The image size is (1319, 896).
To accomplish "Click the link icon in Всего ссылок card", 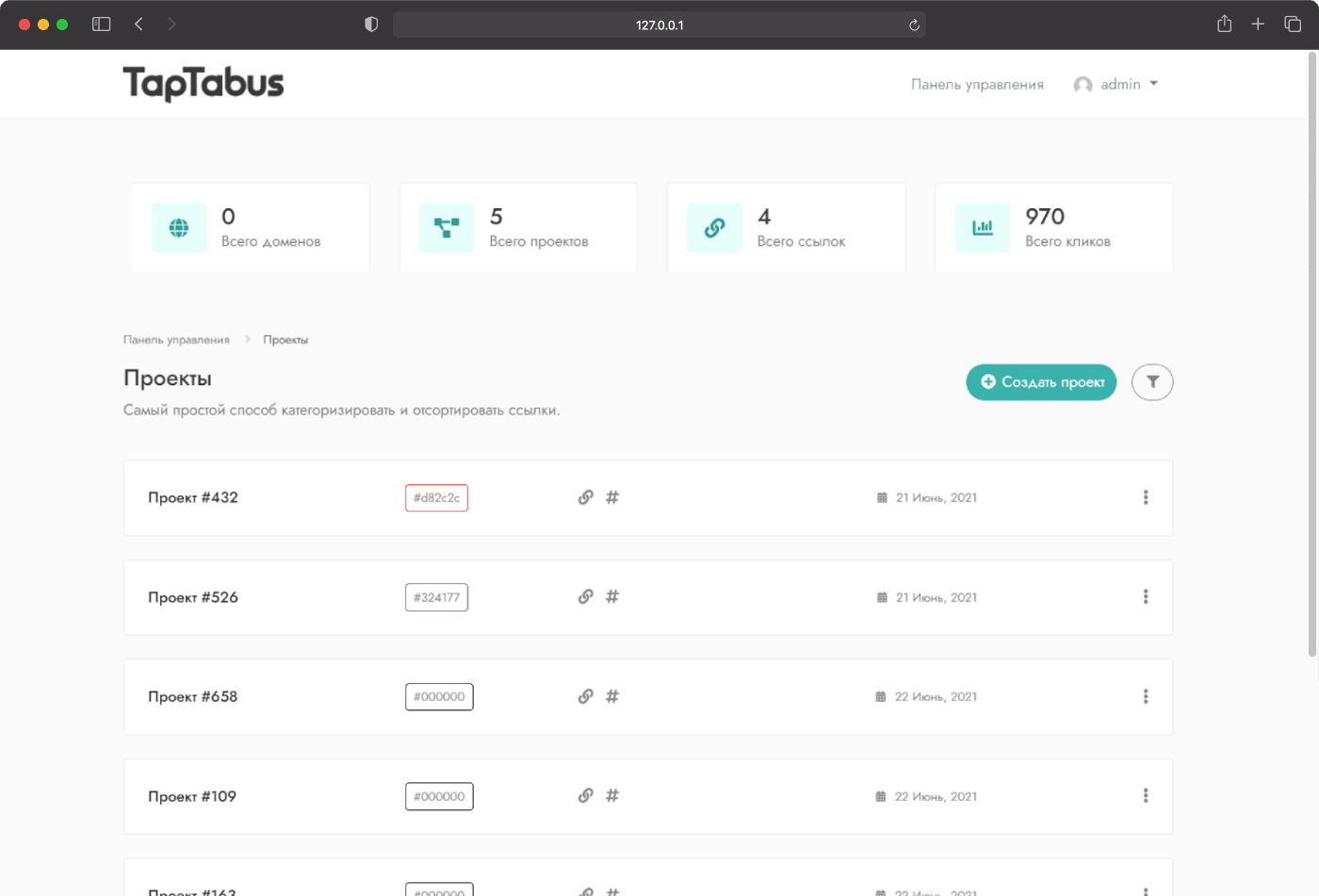I will tap(714, 227).
